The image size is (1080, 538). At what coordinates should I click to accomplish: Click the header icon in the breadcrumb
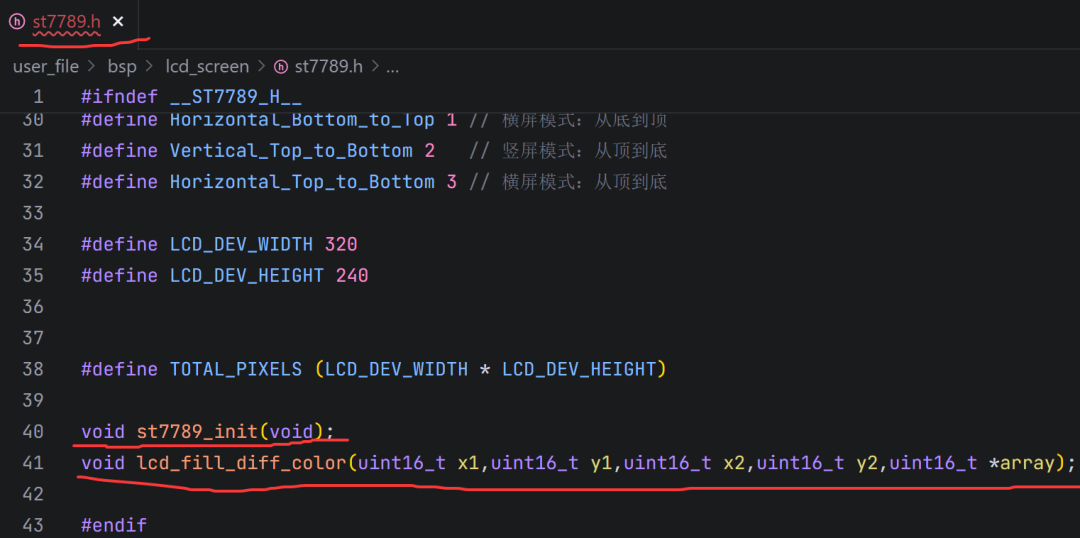coord(281,67)
